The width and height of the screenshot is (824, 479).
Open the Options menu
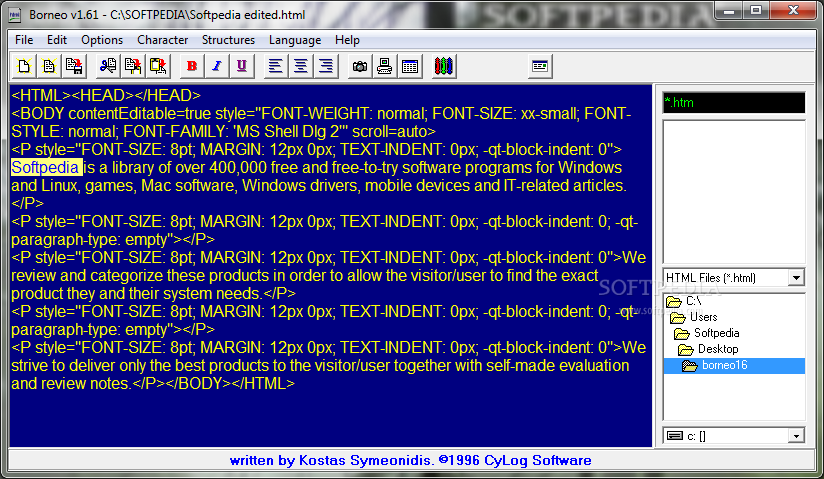(102, 40)
